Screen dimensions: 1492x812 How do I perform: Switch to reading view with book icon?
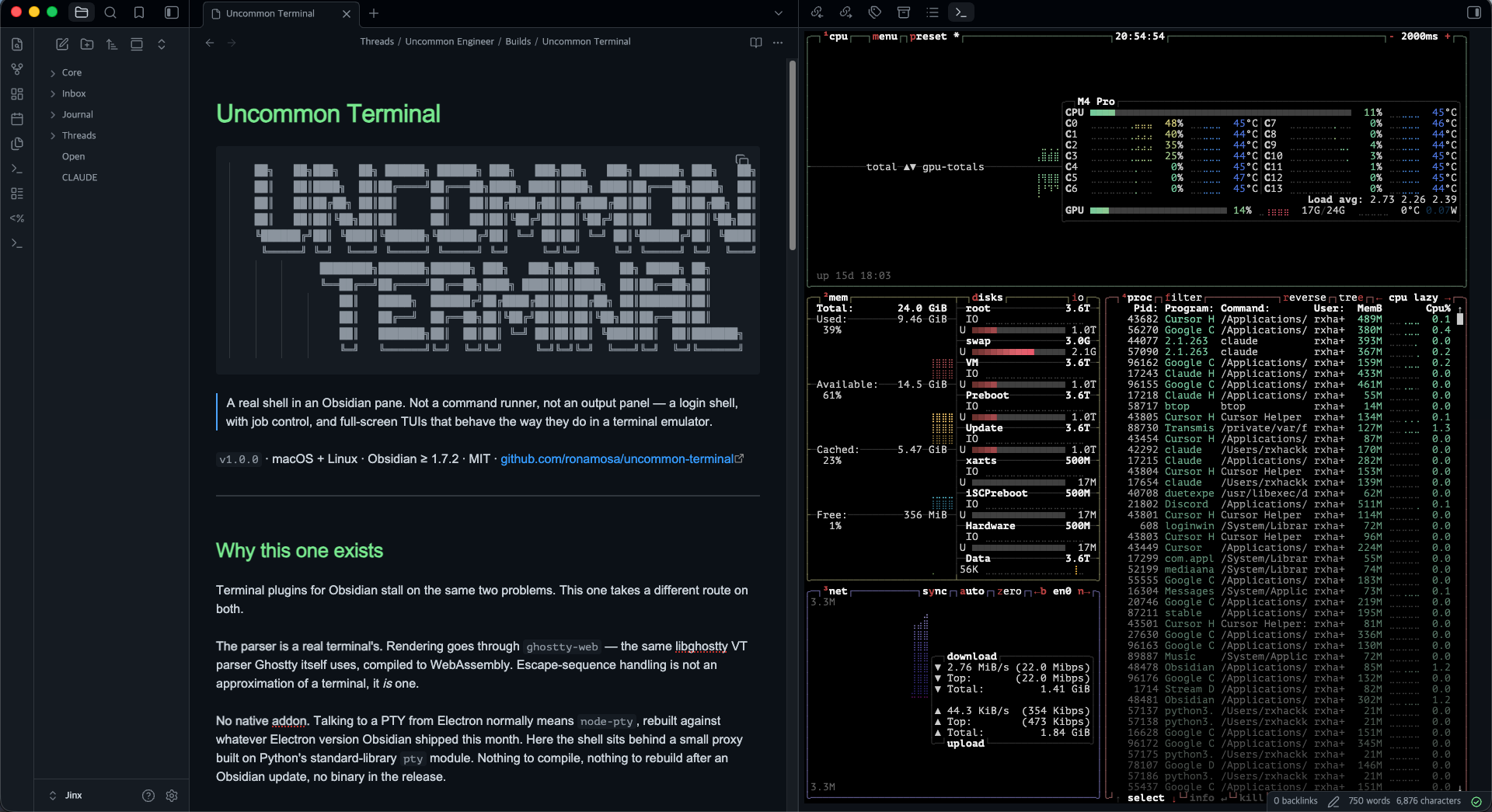[756, 43]
